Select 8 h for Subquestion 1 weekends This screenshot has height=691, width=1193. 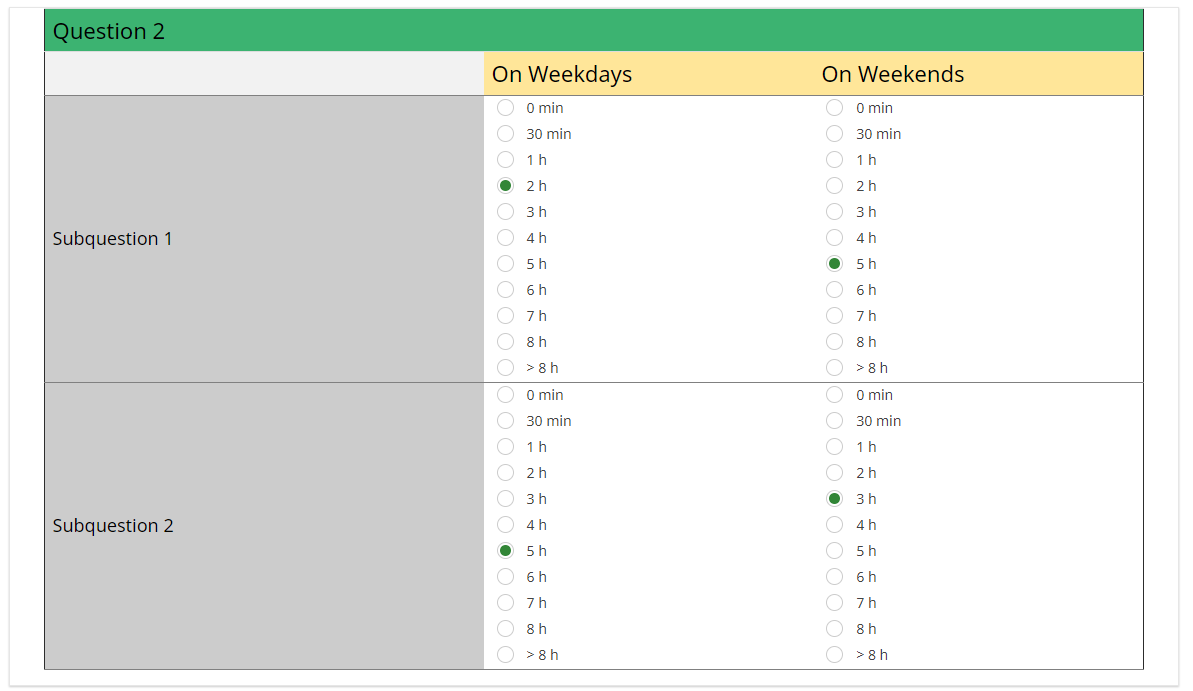point(835,342)
